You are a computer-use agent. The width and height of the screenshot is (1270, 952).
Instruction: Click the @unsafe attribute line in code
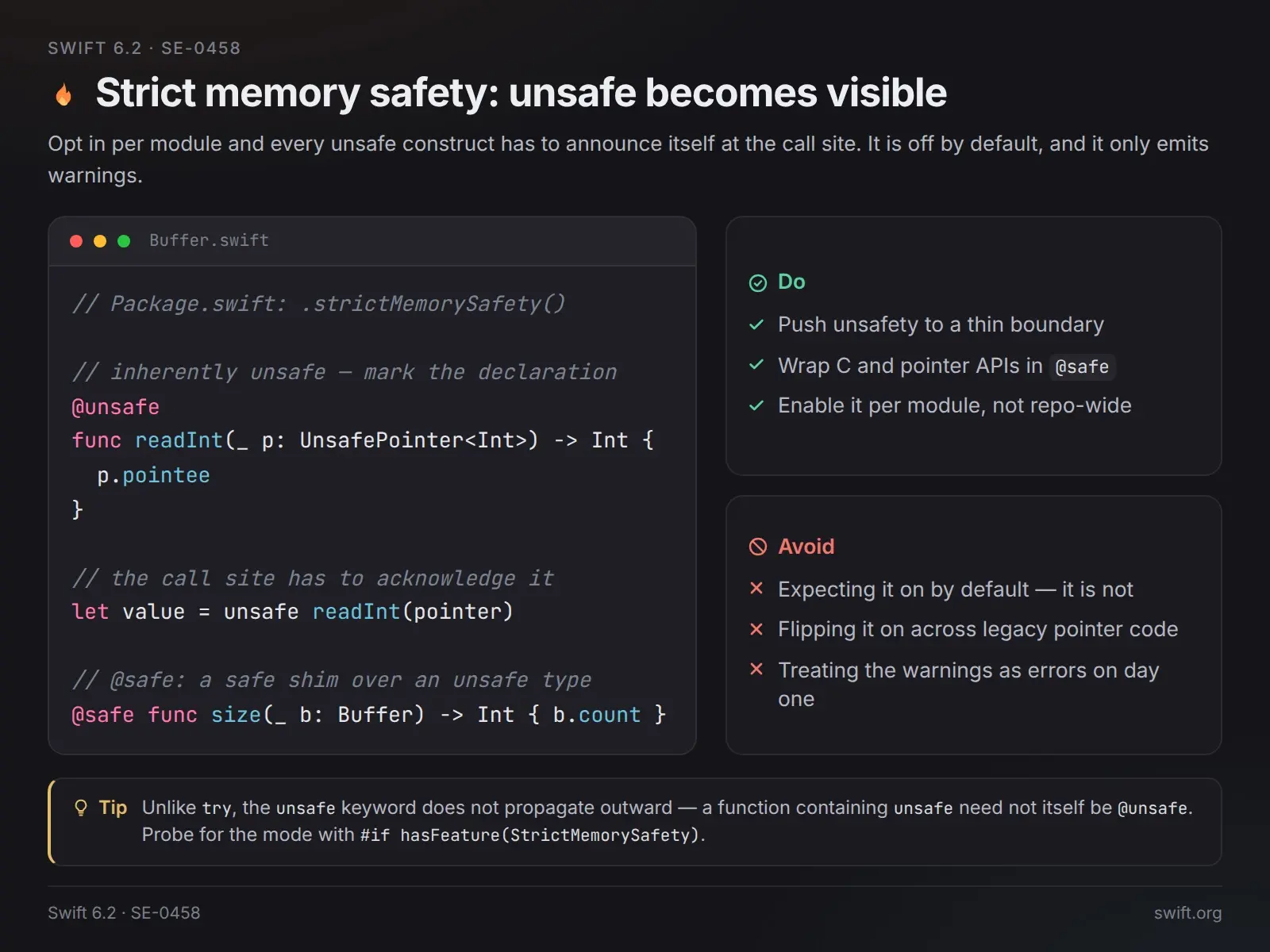click(x=116, y=407)
